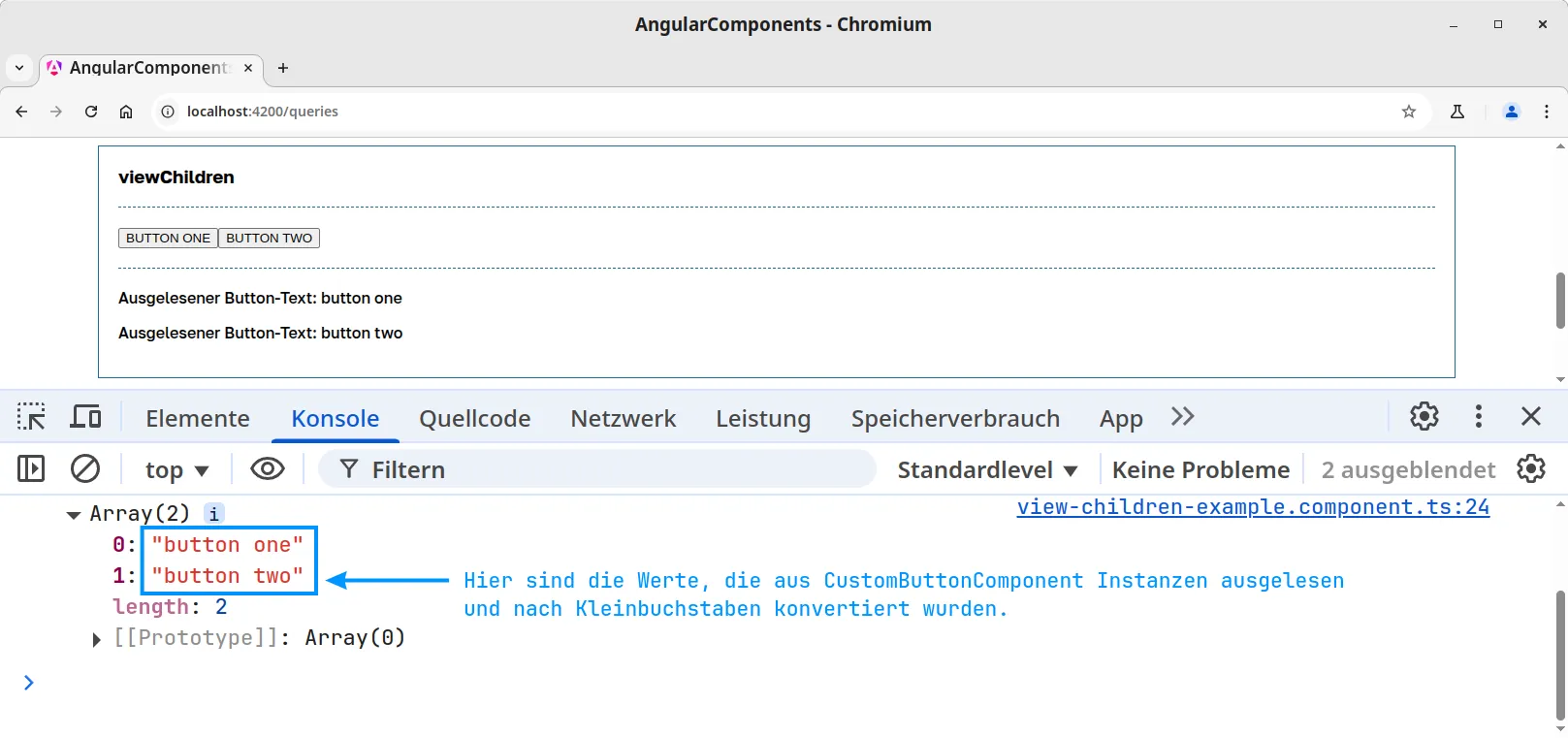Screen dimensions: 1568x738
Task: Clear the console output
Action: tap(85, 469)
